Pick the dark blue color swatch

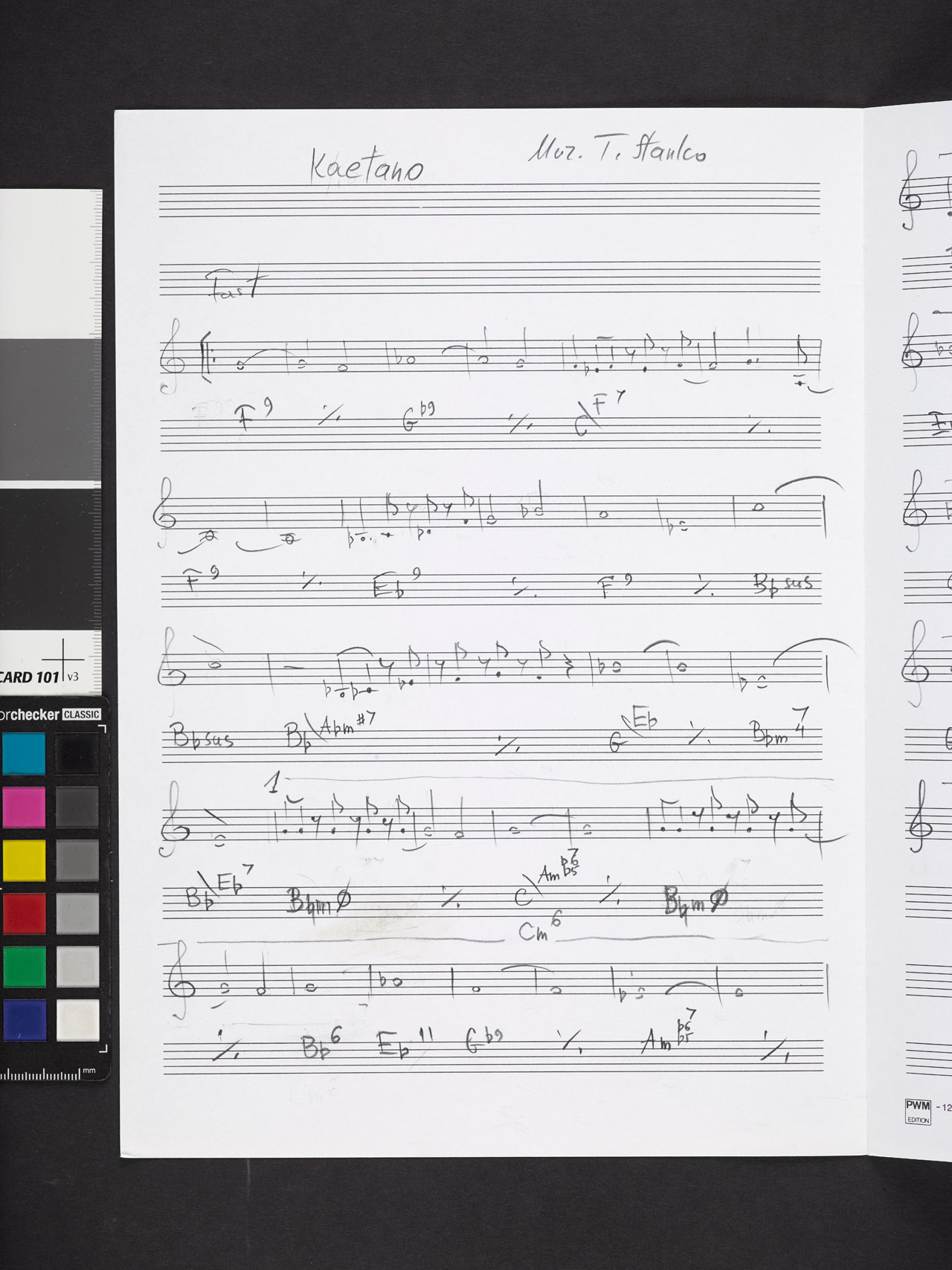click(23, 1020)
